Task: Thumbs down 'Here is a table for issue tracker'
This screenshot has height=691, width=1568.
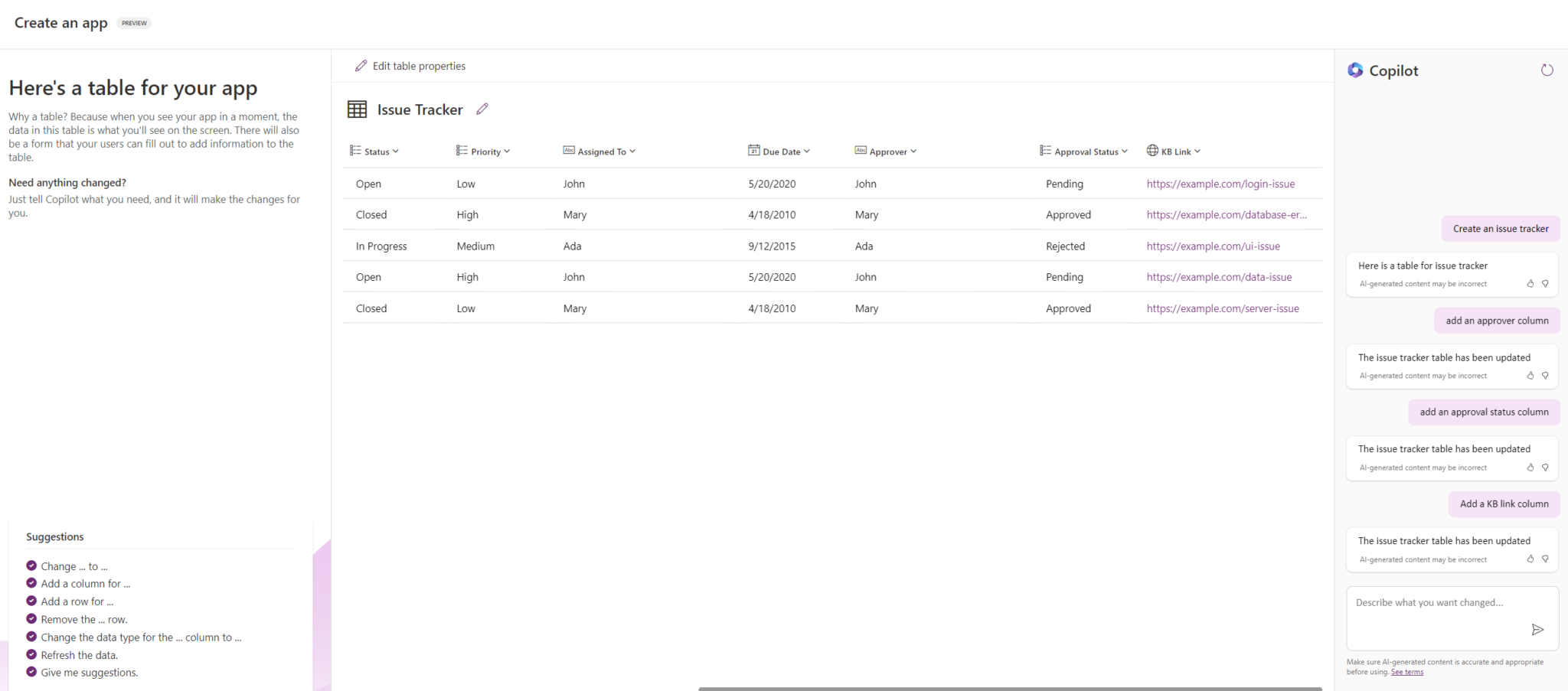Action: [1545, 284]
